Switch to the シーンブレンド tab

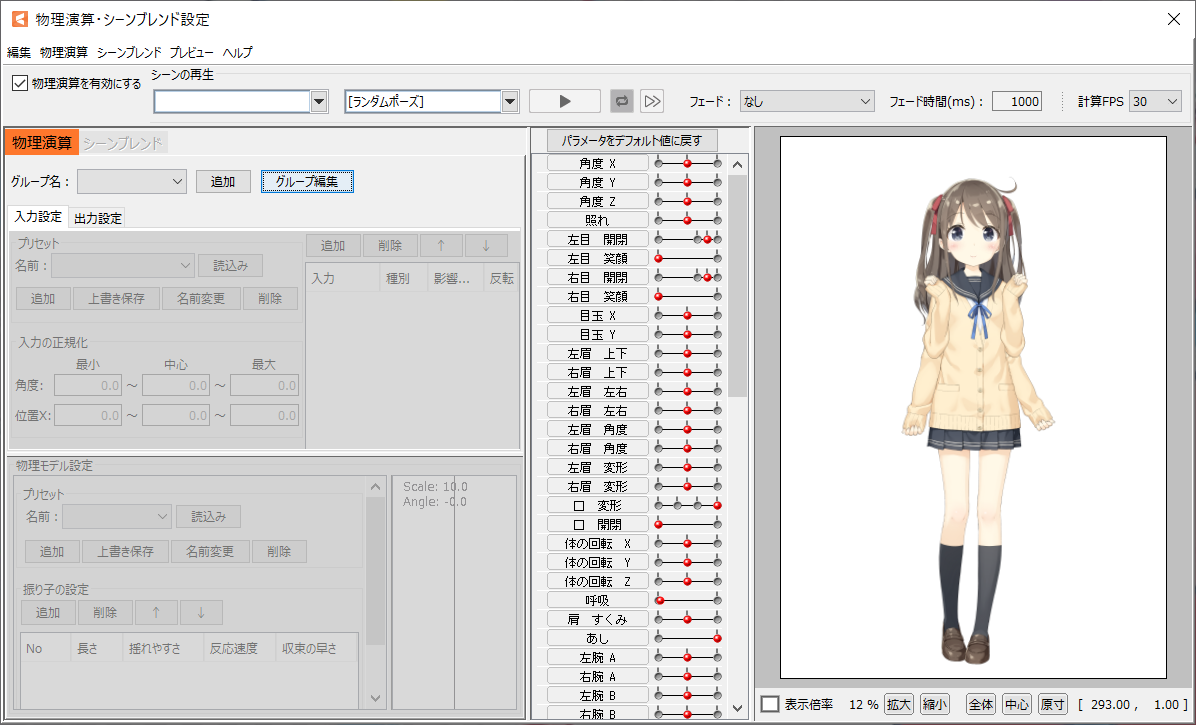click(123, 143)
